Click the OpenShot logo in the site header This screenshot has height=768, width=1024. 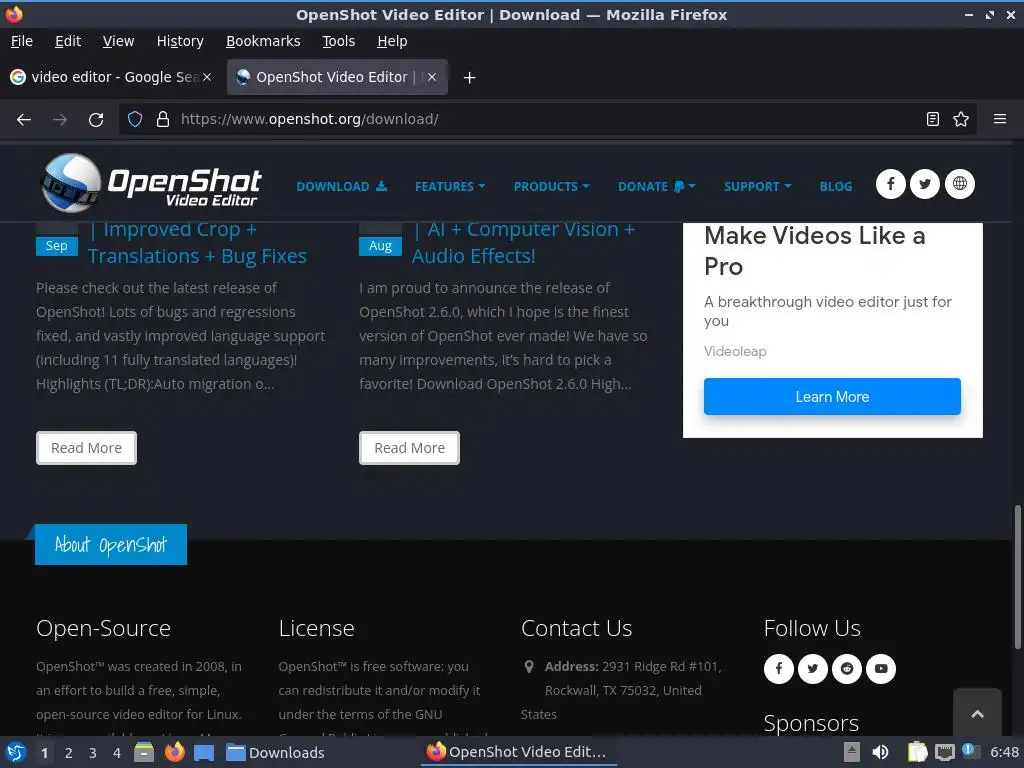click(x=151, y=184)
